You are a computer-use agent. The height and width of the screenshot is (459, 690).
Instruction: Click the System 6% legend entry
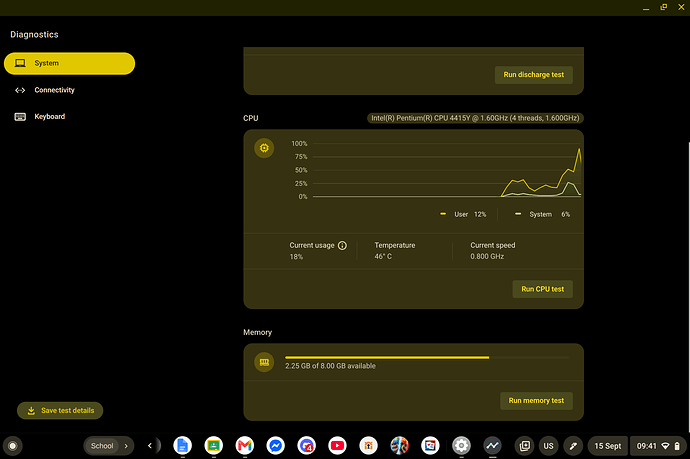tap(542, 214)
